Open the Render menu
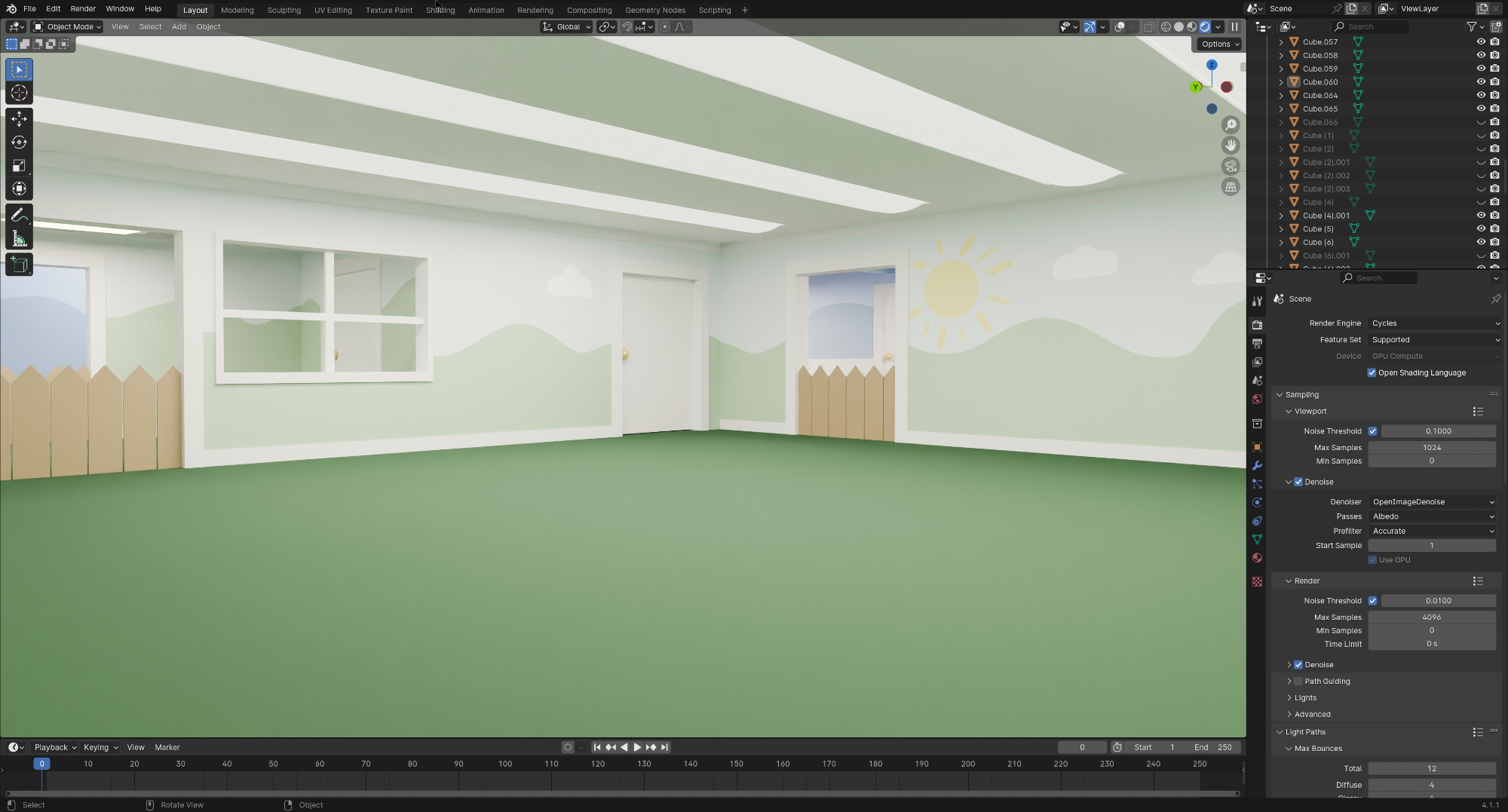The height and width of the screenshot is (812, 1508). click(83, 9)
